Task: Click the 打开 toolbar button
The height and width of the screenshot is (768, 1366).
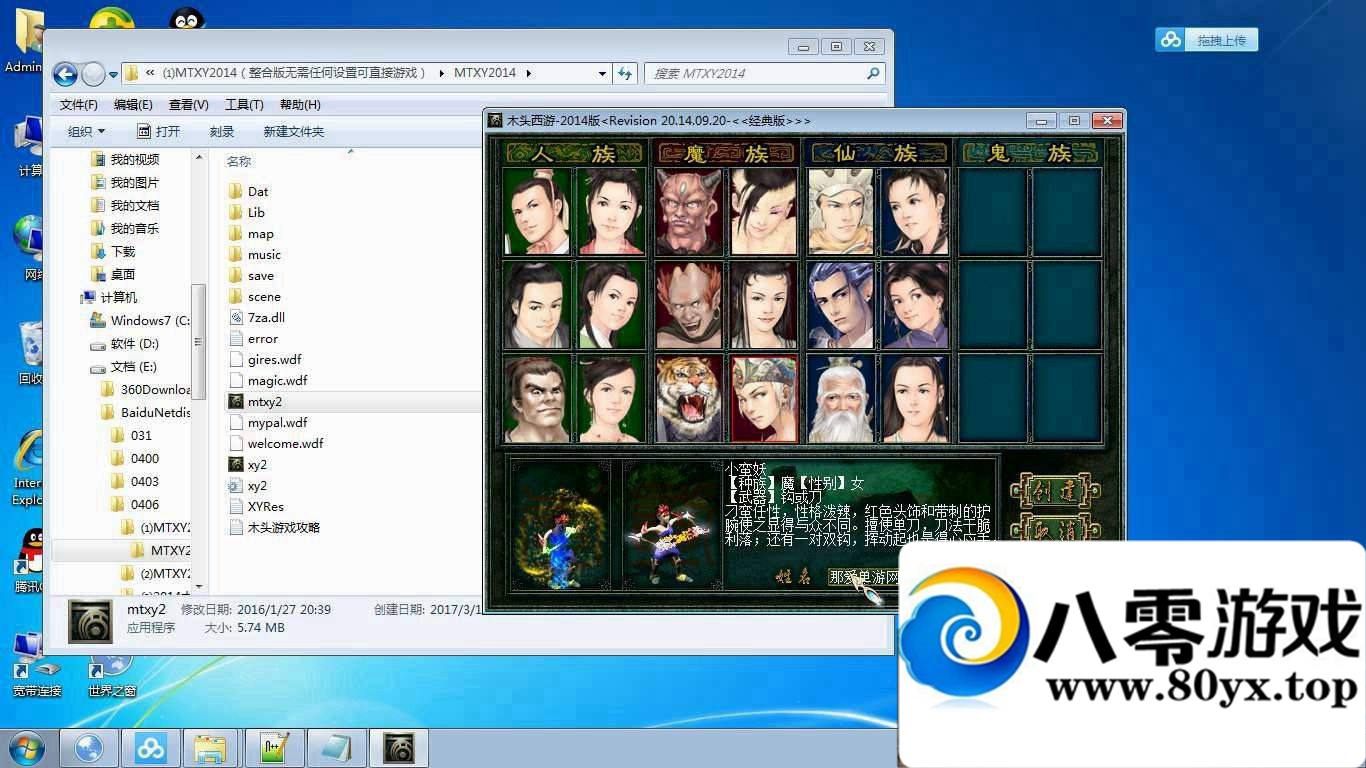Action: click(x=159, y=132)
